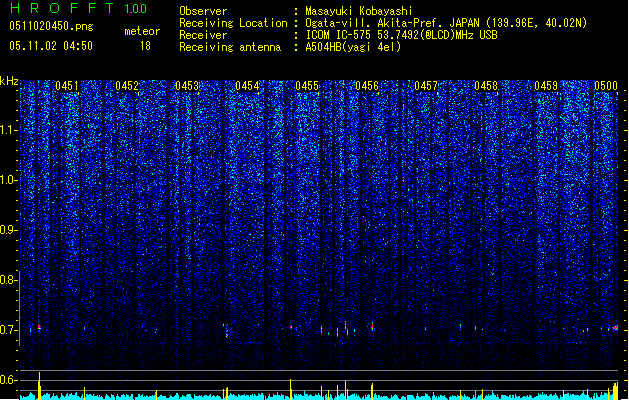Click the 1.0 frequency axis label
This screenshot has height=400, width=629.
9,180
